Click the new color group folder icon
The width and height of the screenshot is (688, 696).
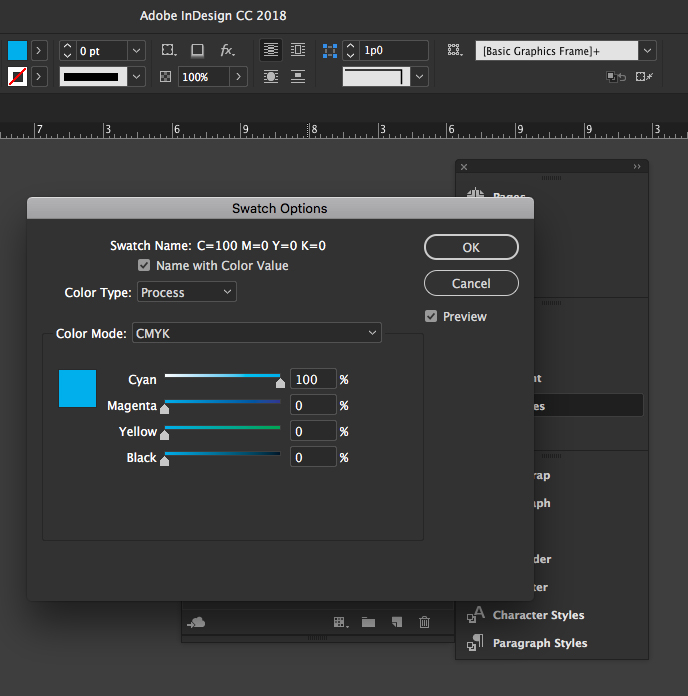(x=368, y=622)
